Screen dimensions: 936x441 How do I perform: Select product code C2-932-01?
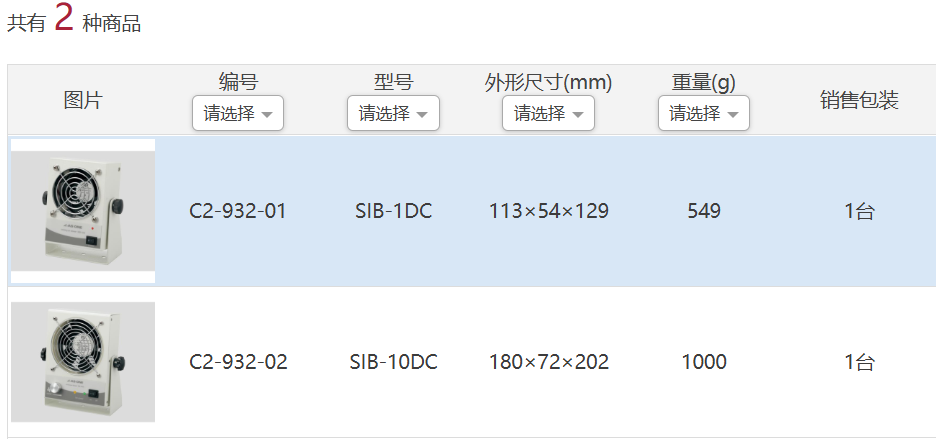click(238, 211)
